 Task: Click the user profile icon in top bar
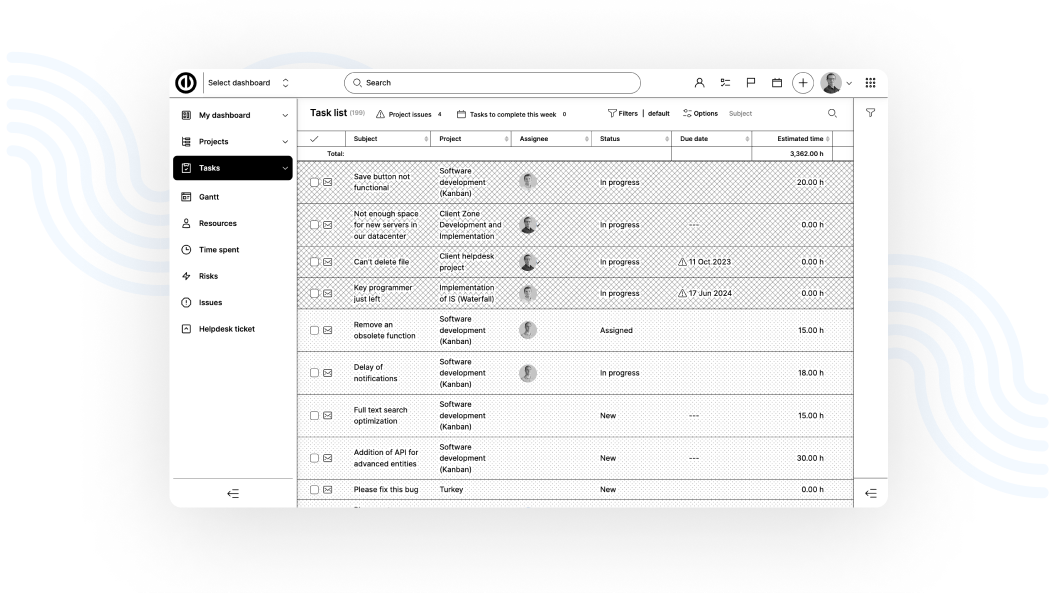tap(700, 83)
